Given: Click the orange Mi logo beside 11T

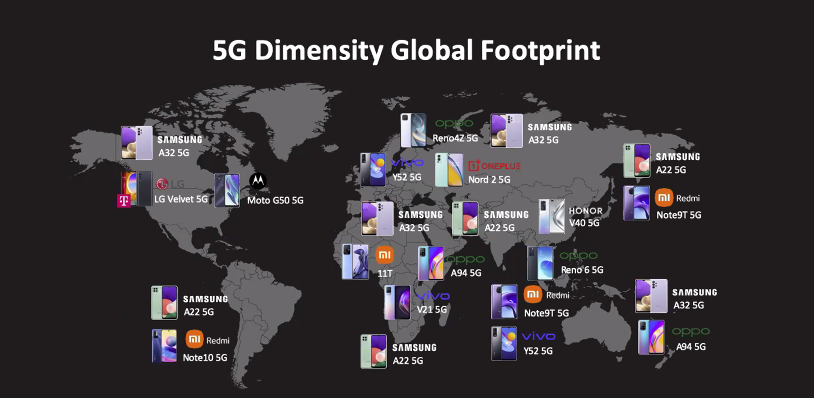Looking at the screenshot, I should pyautogui.click(x=385, y=255).
